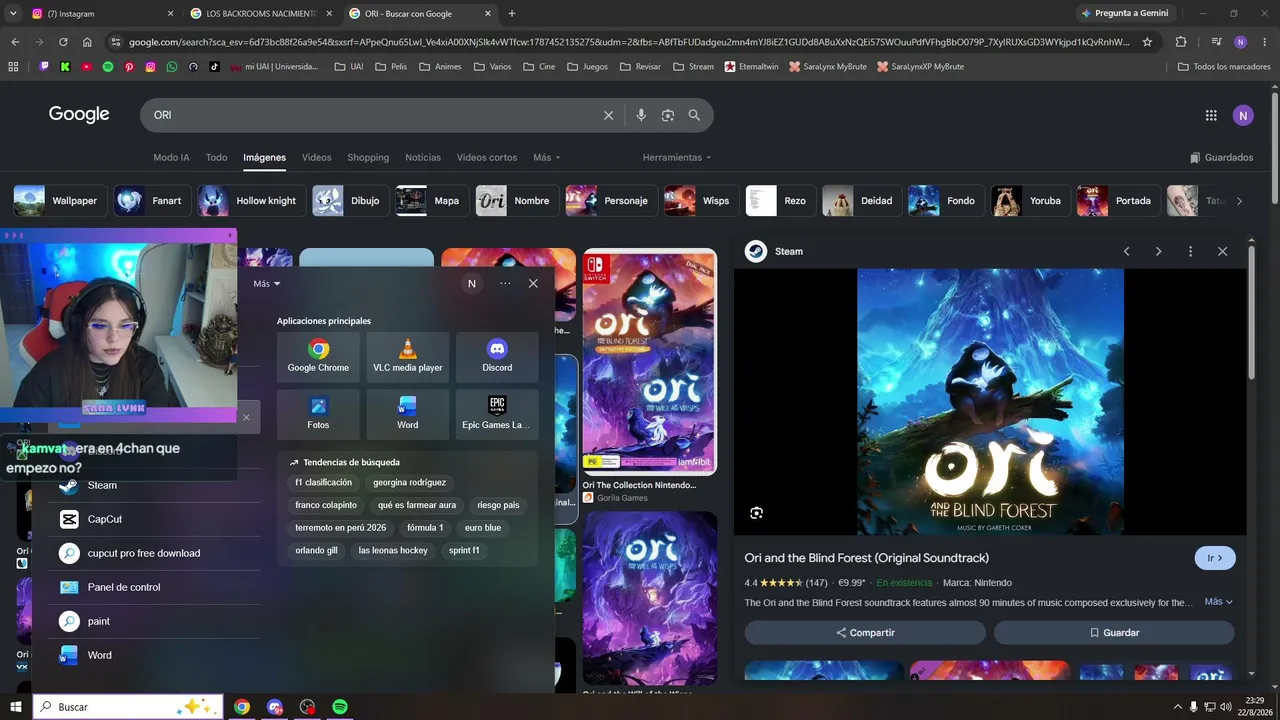Screen dimensions: 1280x720
Task: Expand the product description with Más
Action: pos(1219,602)
